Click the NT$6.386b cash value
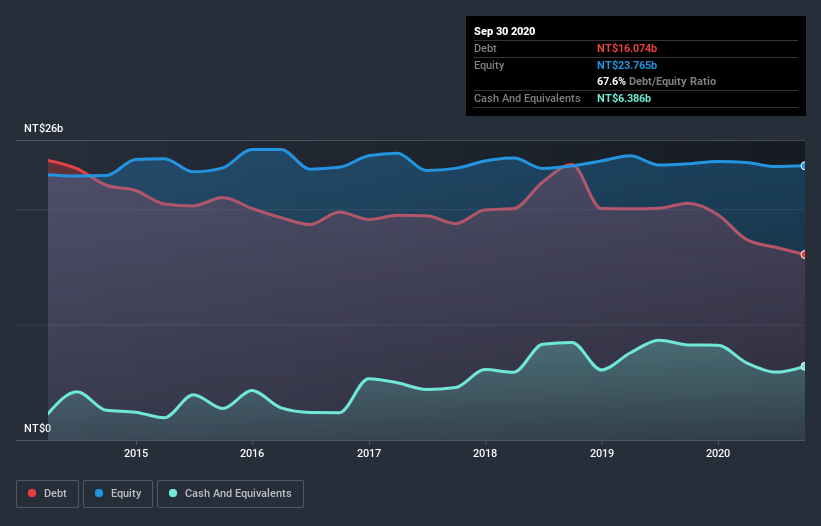This screenshot has width=821, height=526. [624, 98]
